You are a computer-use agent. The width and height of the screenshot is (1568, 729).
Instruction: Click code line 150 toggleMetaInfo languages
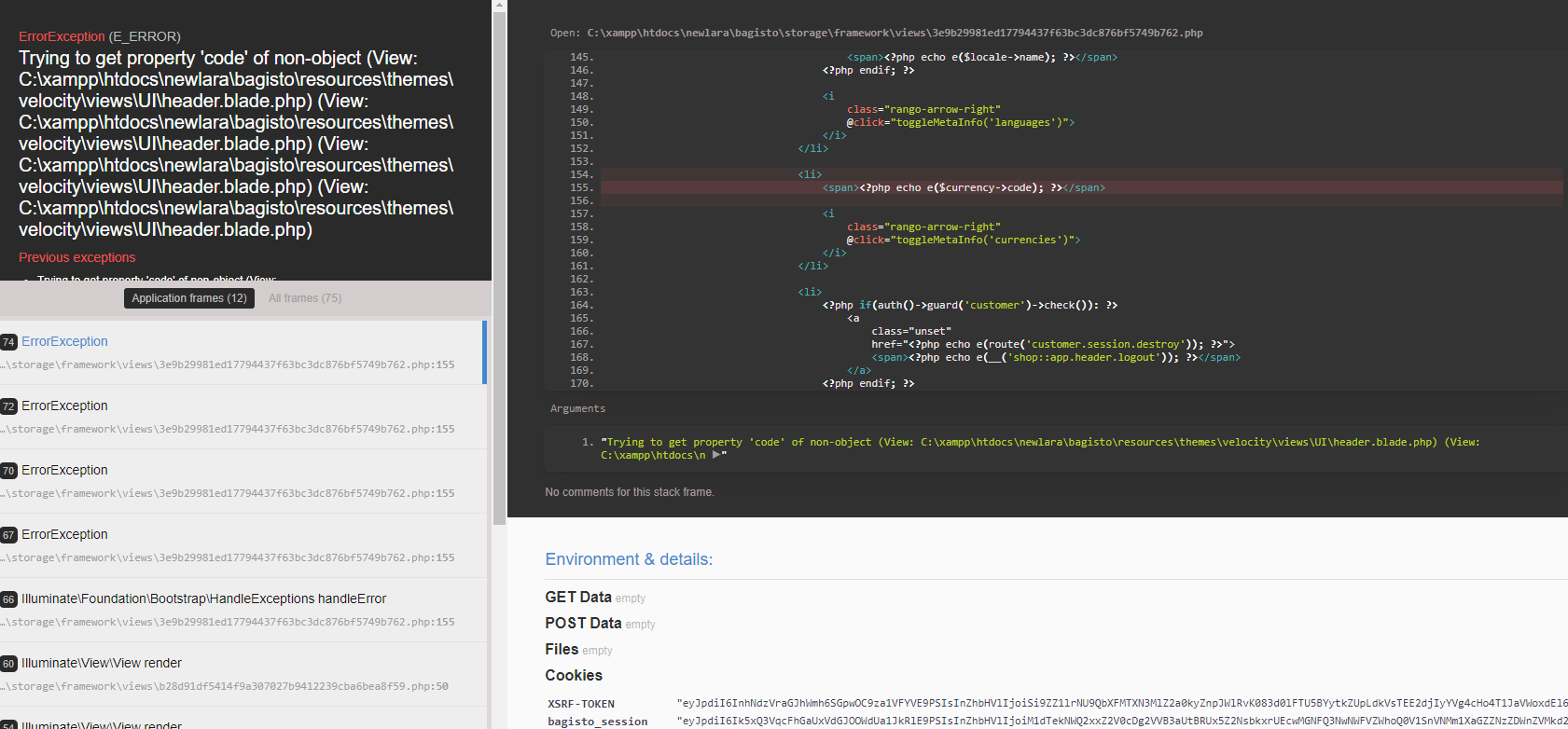(961, 122)
